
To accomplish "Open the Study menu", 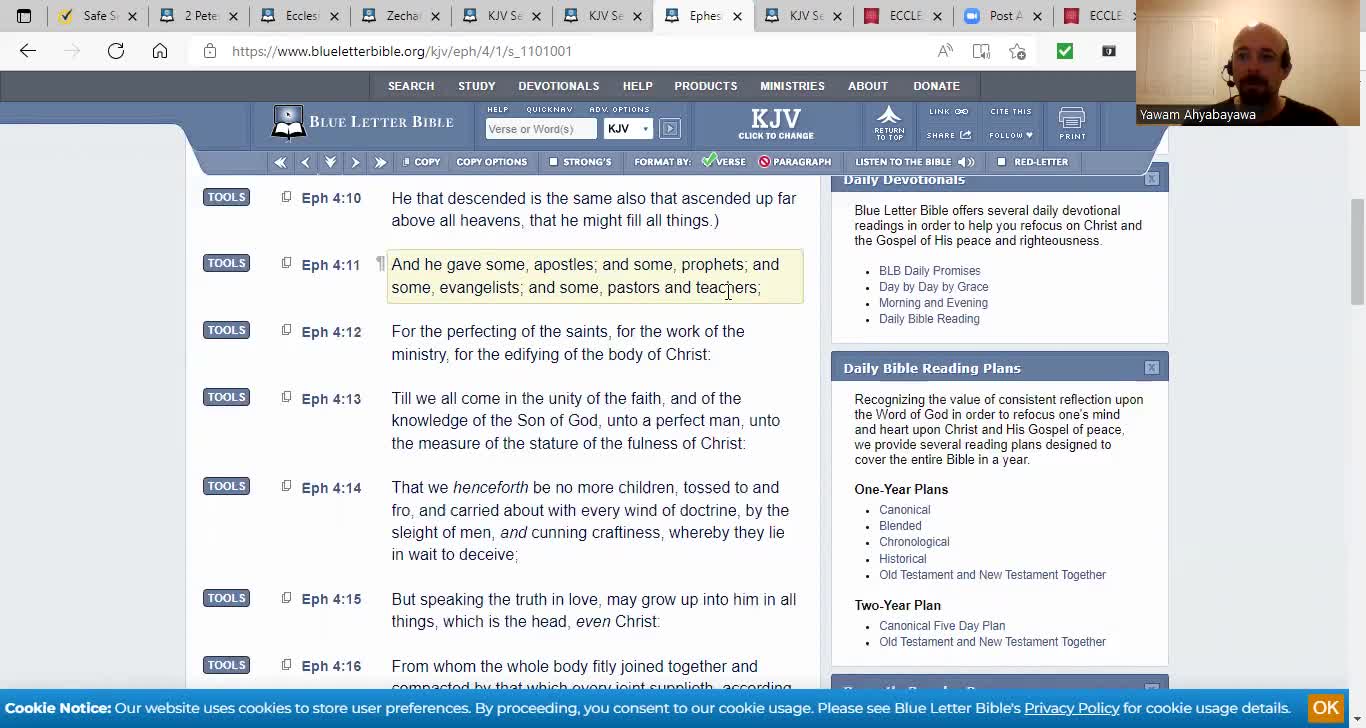I will pos(477,86).
